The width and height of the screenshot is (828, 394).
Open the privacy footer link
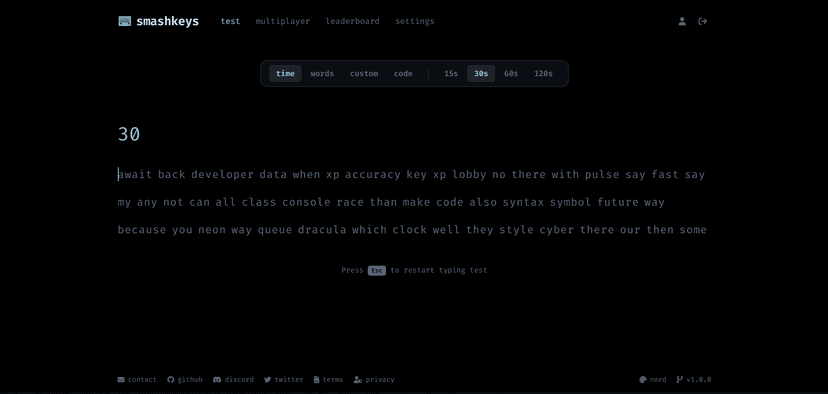point(374,379)
